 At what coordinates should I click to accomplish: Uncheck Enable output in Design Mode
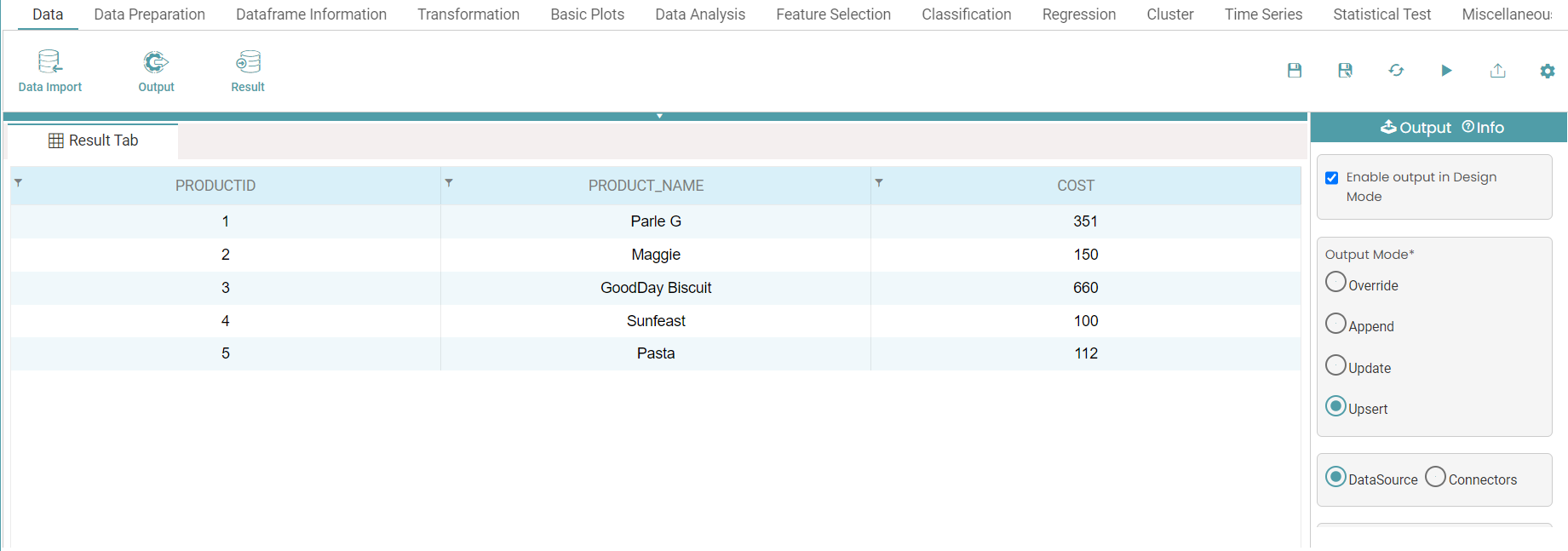tap(1332, 178)
